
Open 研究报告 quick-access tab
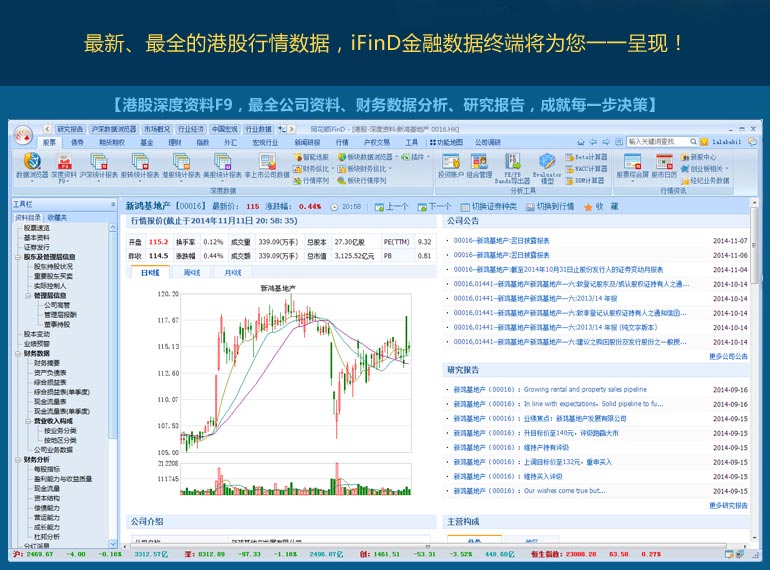70,129
